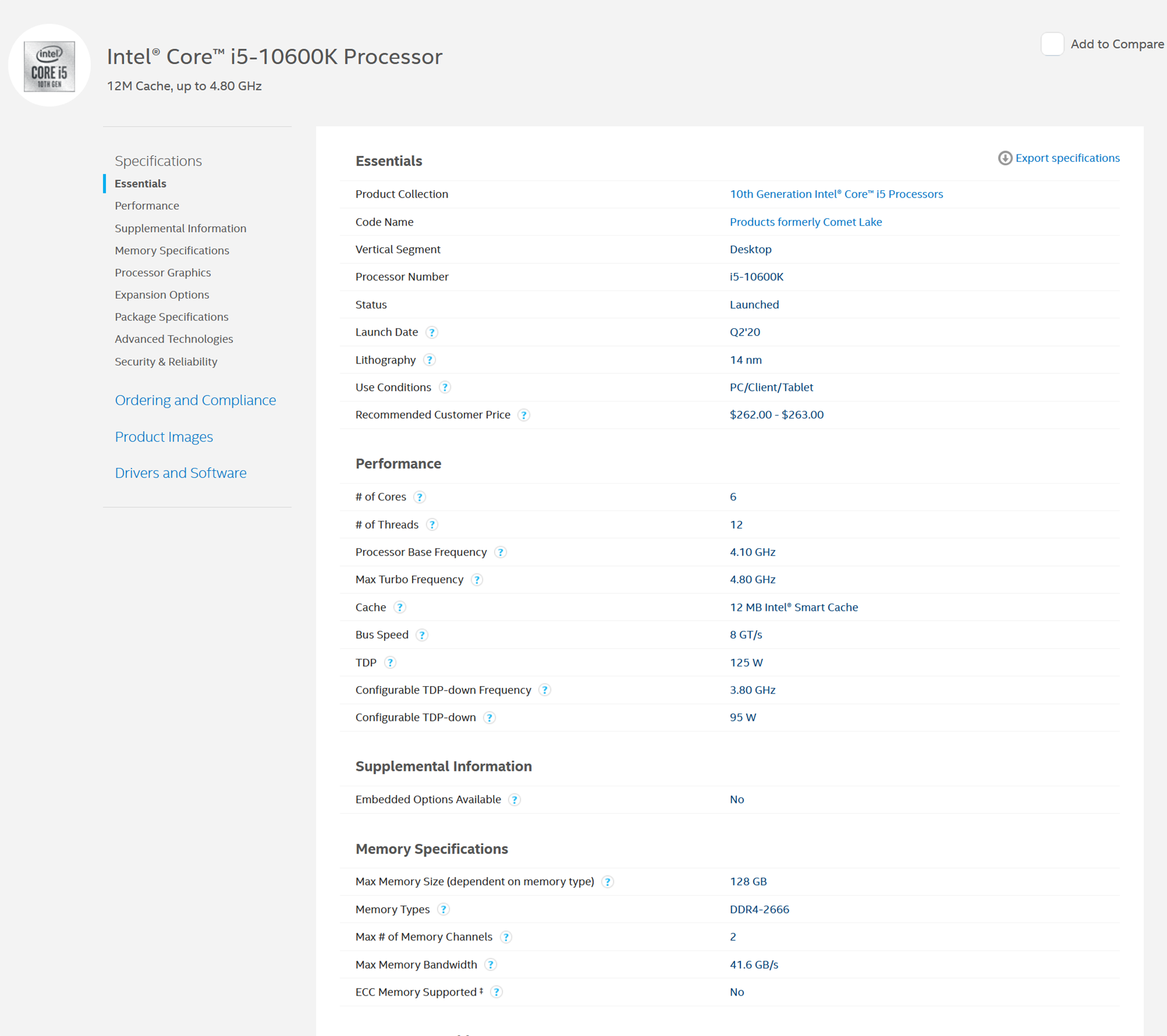Show info for Recommended Customer Price

pos(524,415)
